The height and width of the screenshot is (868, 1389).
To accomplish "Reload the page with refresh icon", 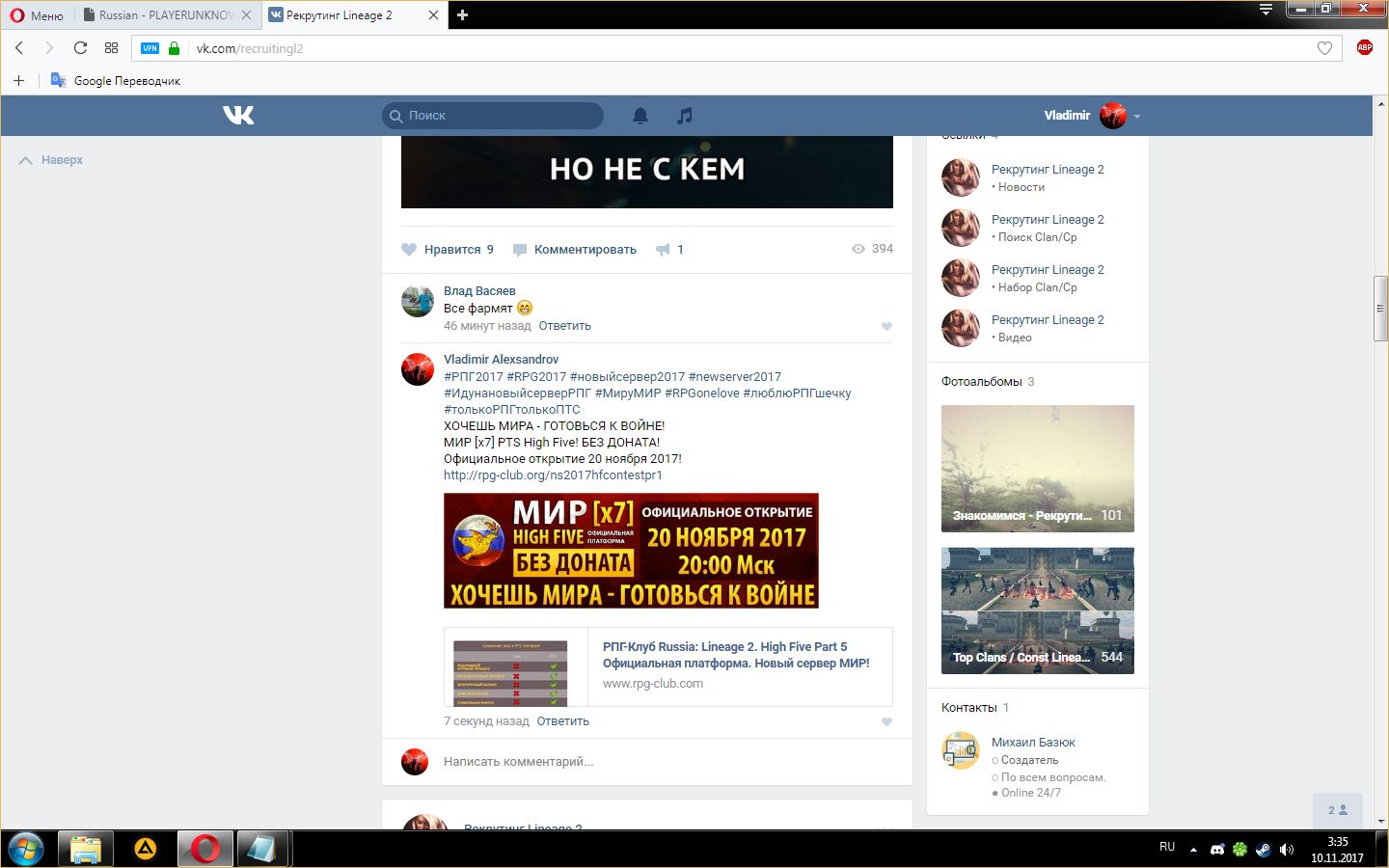I will 80,48.
